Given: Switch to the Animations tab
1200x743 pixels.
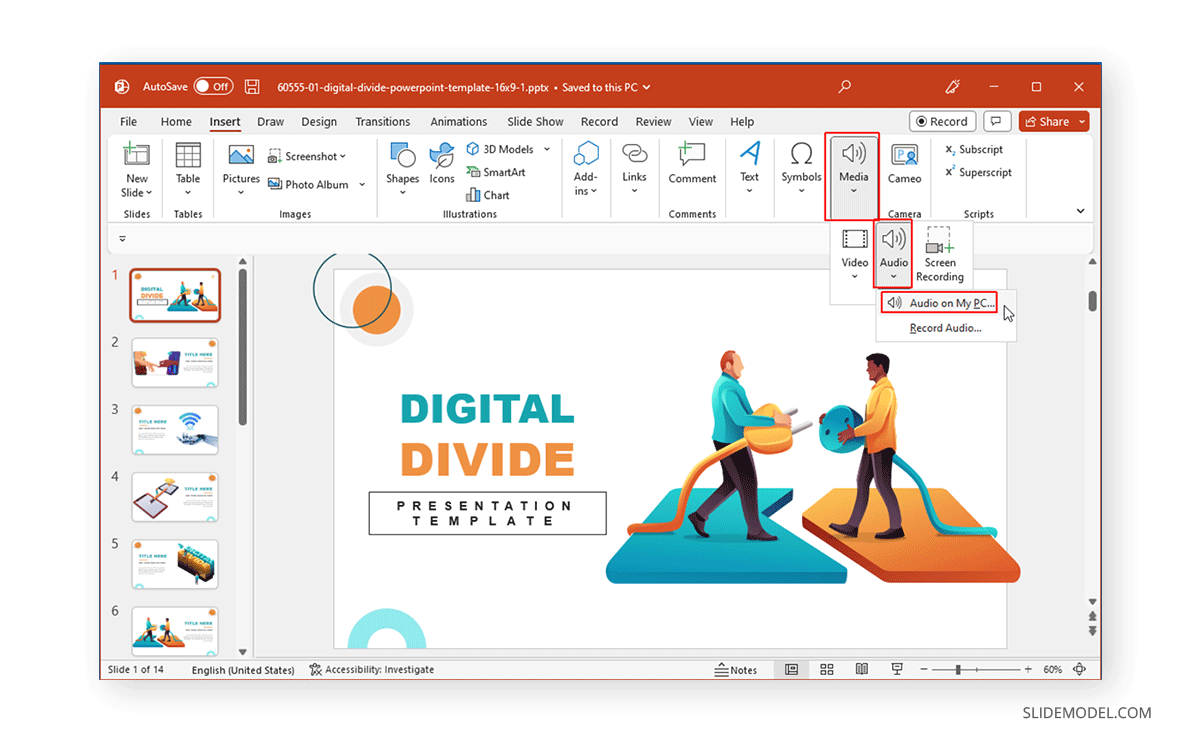Looking at the screenshot, I should click(x=458, y=121).
